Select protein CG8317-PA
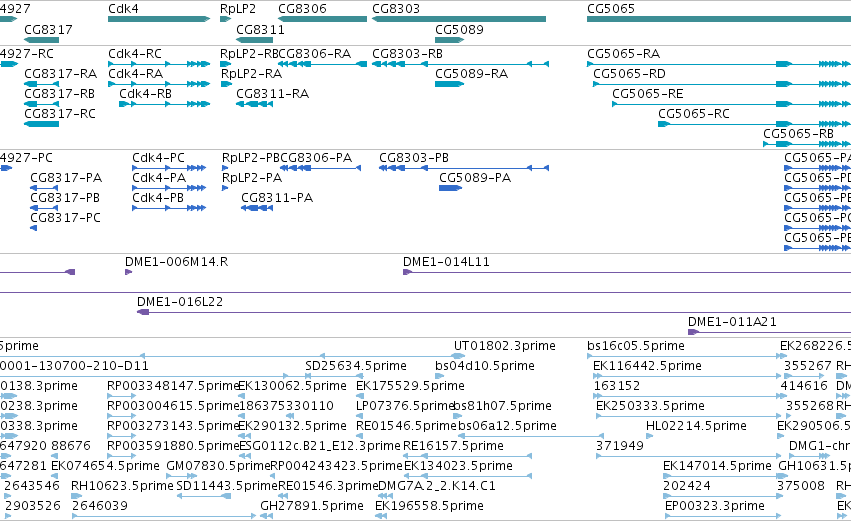Screen dimensions: 851x521 click(x=44, y=188)
